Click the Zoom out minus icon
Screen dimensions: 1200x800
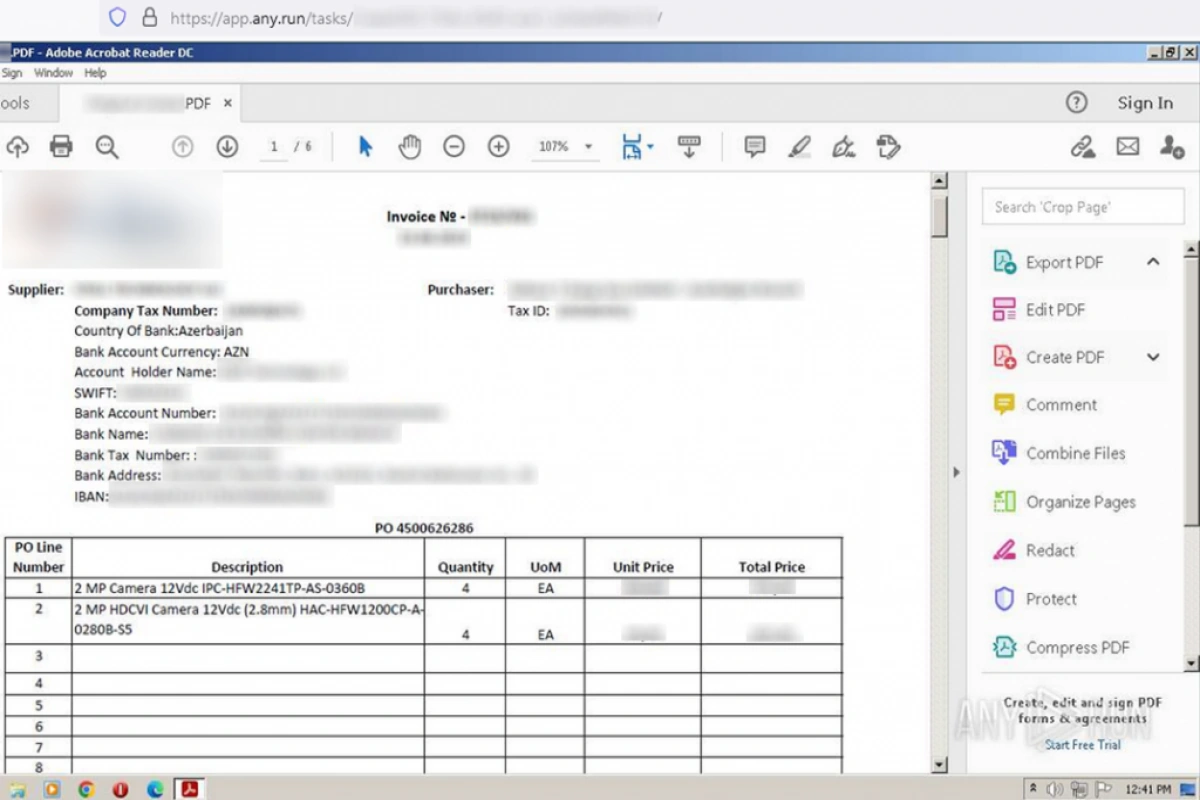(x=454, y=147)
